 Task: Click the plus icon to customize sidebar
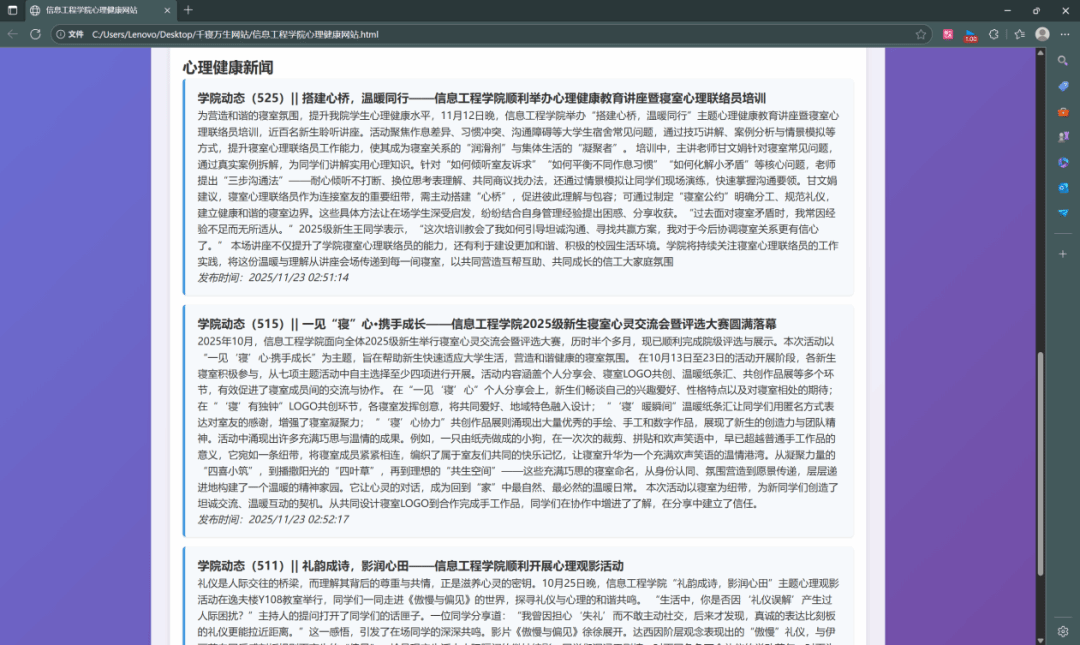(x=1063, y=254)
